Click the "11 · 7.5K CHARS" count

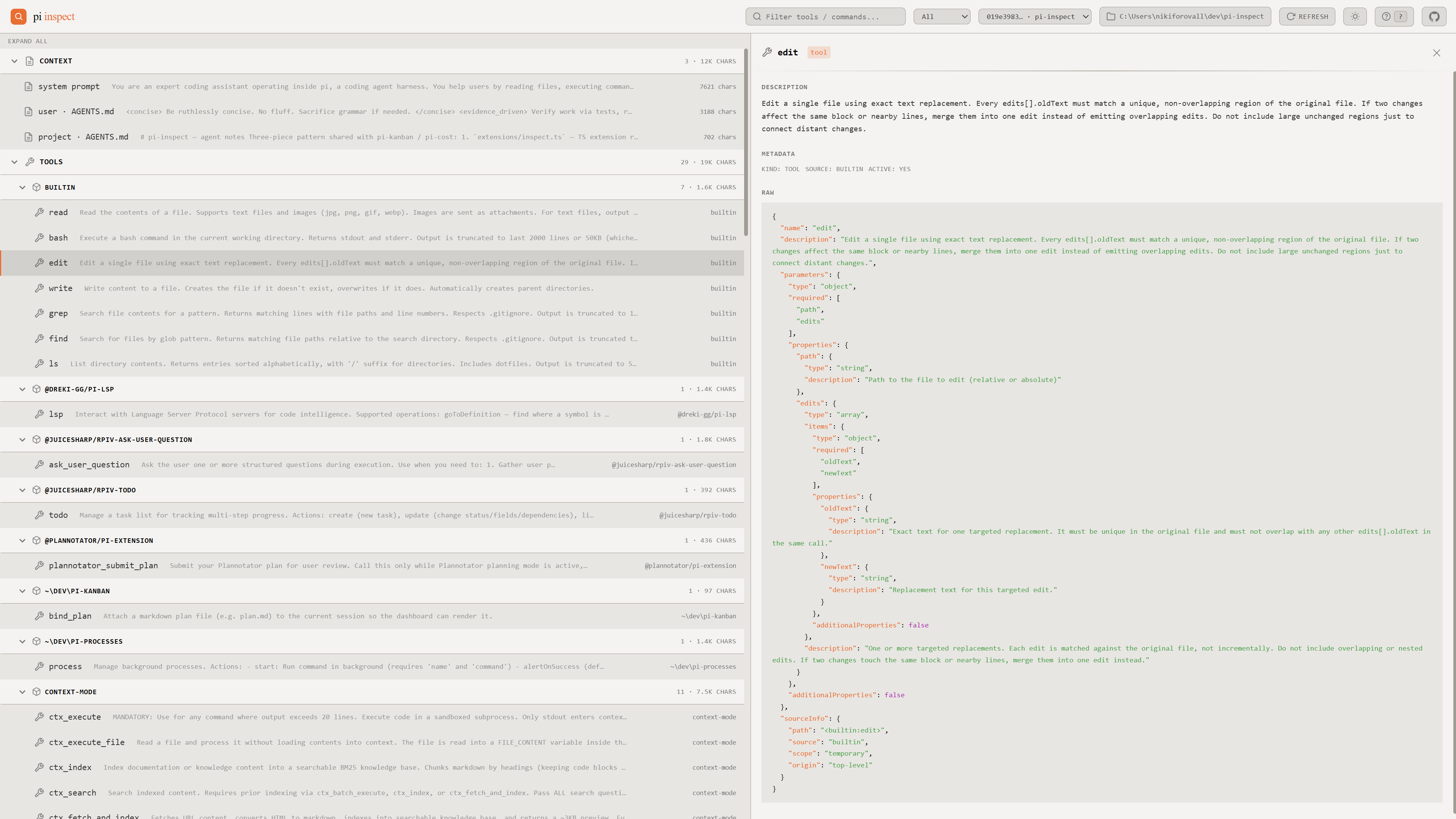tap(706, 692)
